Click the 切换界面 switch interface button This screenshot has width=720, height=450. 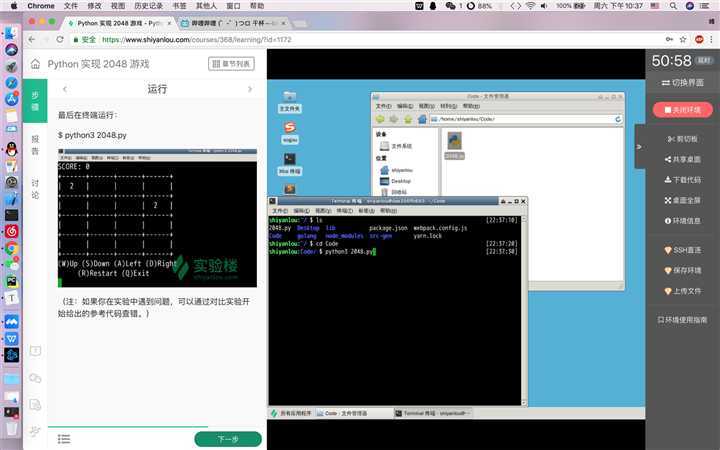pos(682,83)
